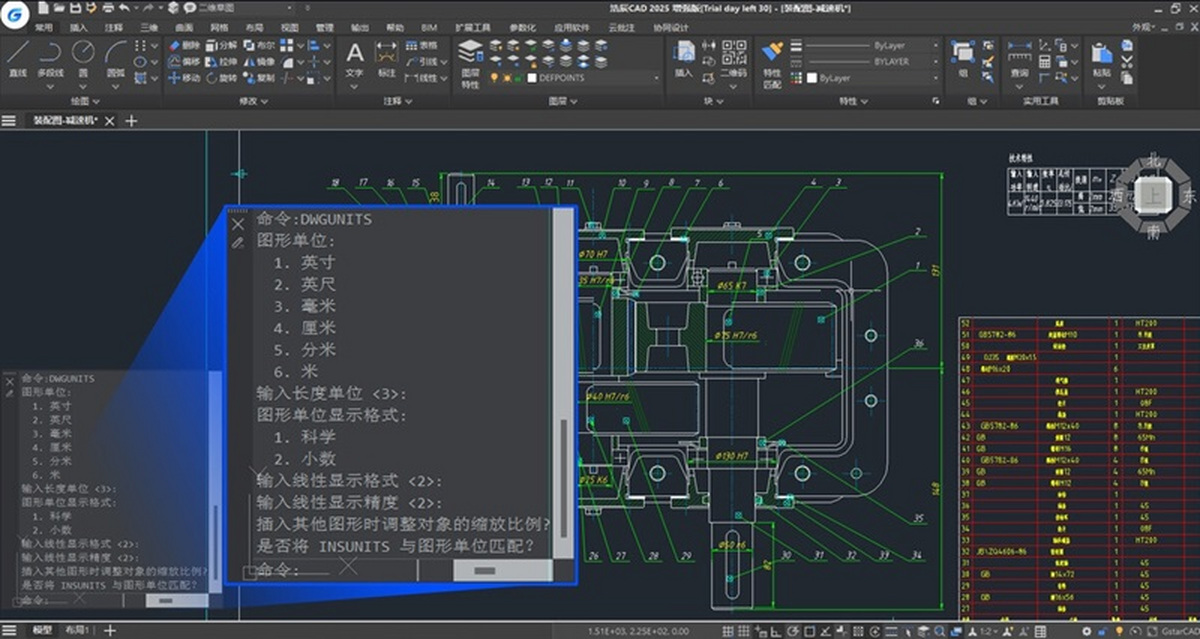Select the Erase (删除) tool
Viewport: 1200px width, 639px height.
click(x=185, y=45)
